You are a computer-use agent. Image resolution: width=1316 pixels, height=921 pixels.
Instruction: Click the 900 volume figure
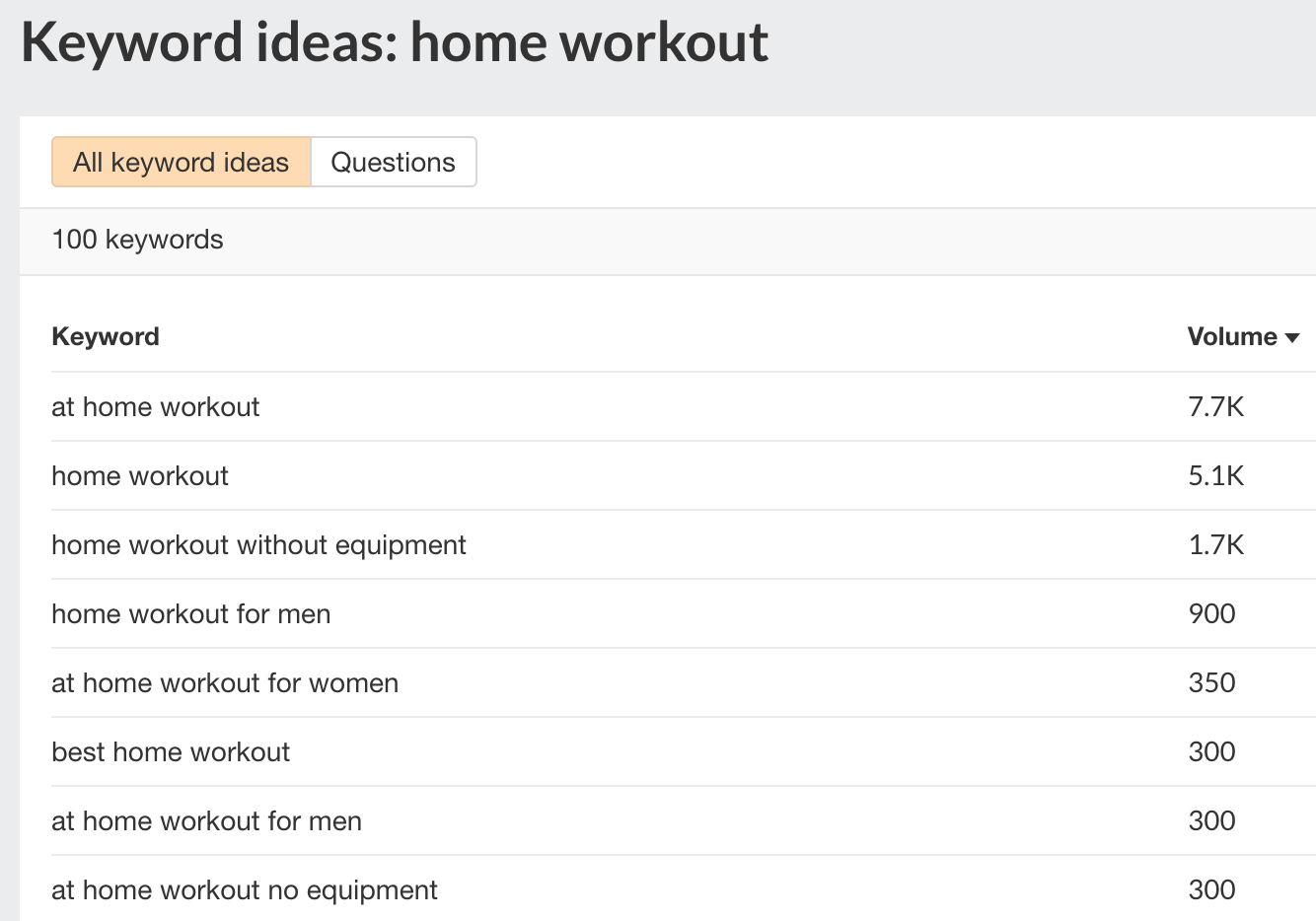[1211, 613]
